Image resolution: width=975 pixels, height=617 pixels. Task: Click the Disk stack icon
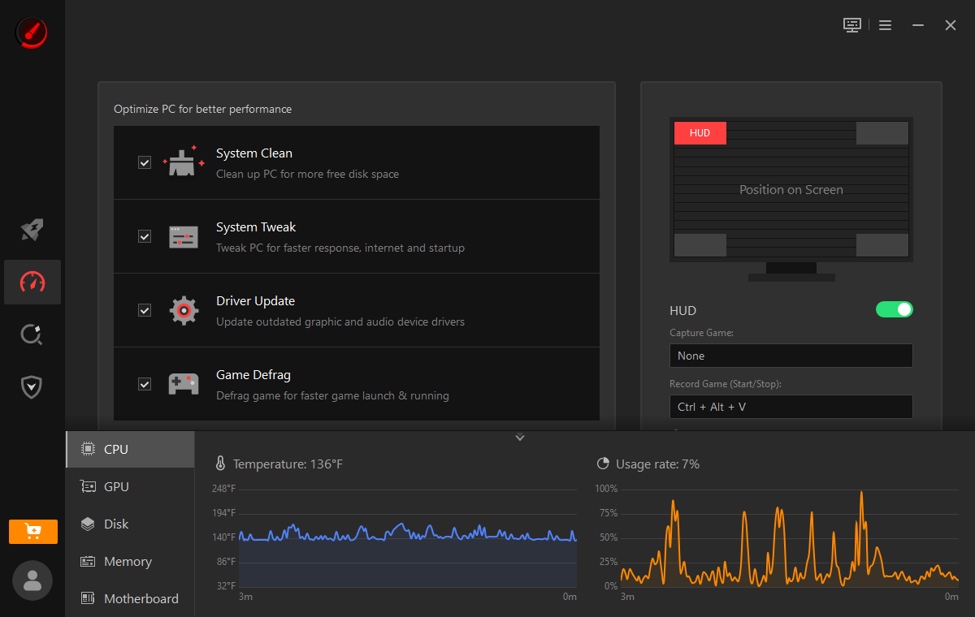pyautogui.click(x=88, y=524)
